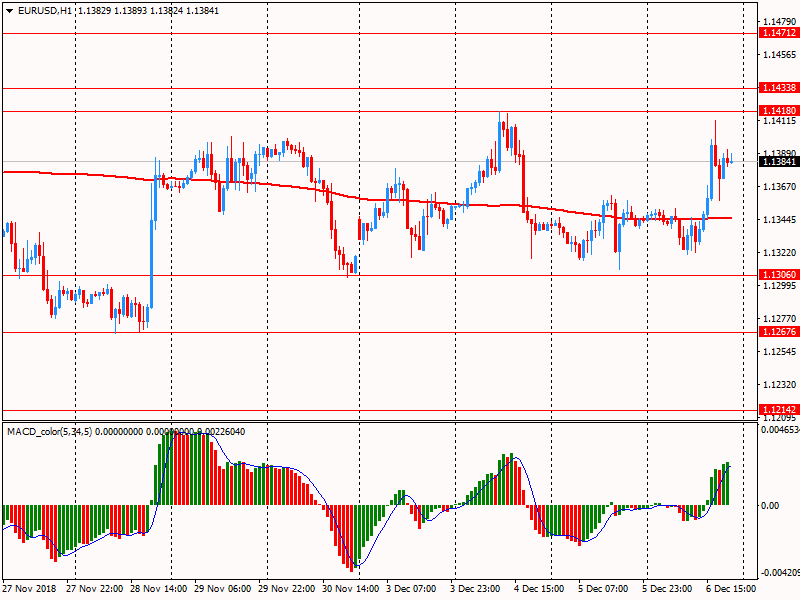Click the 1.13220 price scale value
Image resolution: width=800 pixels, height=600 pixels.
(x=779, y=253)
